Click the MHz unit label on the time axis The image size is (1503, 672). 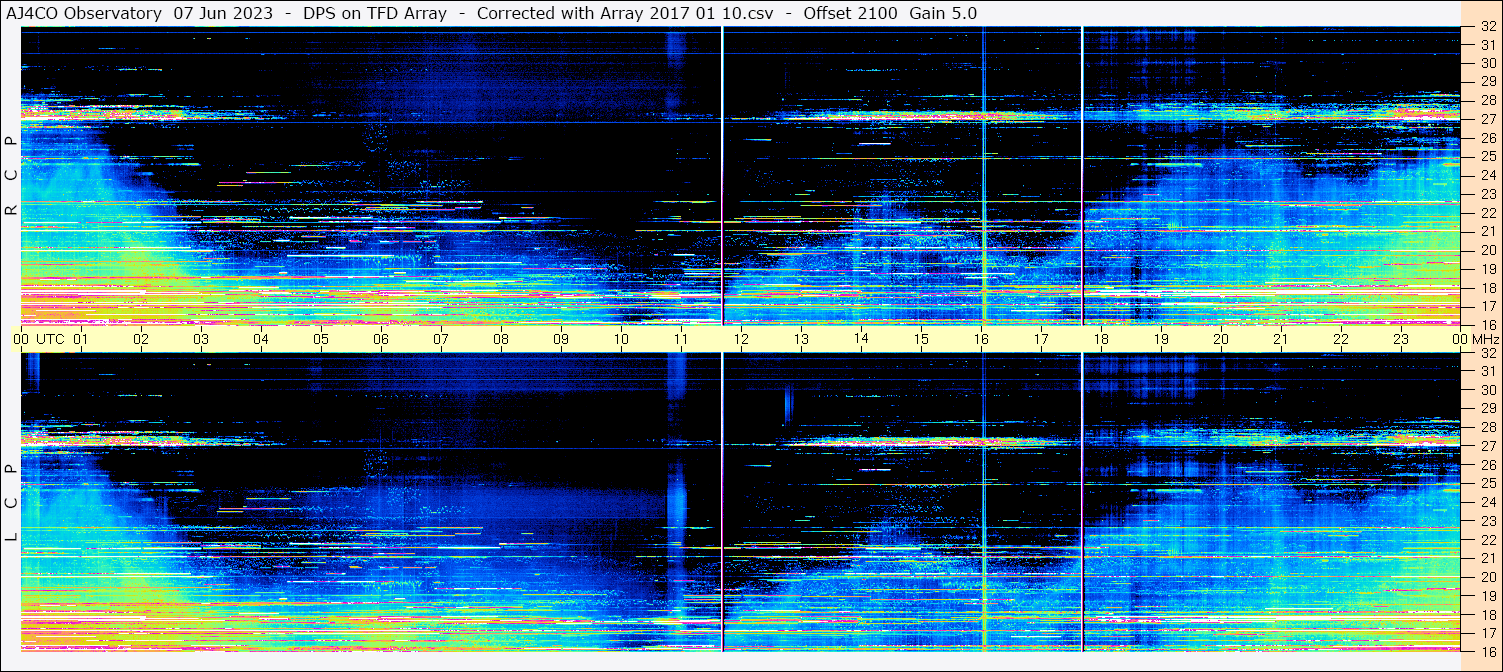point(1485,339)
